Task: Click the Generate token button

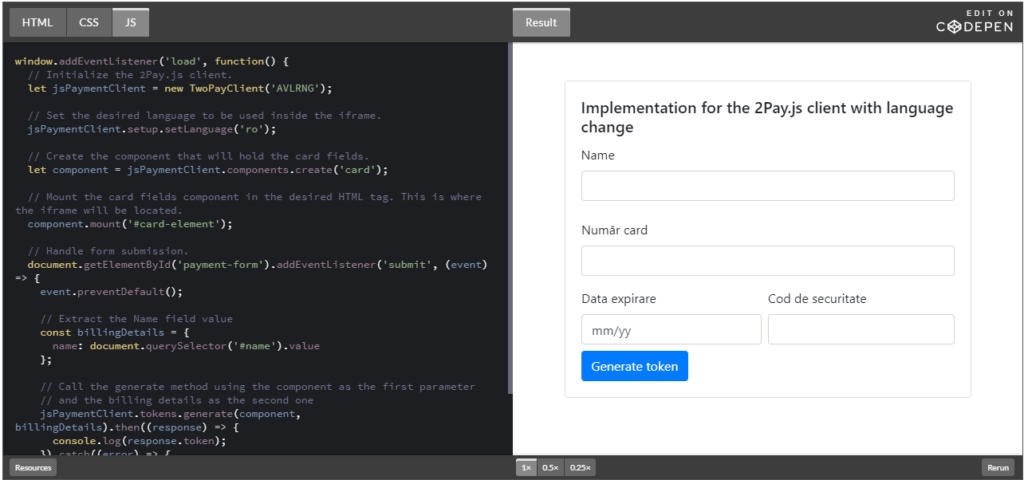Action: click(634, 366)
